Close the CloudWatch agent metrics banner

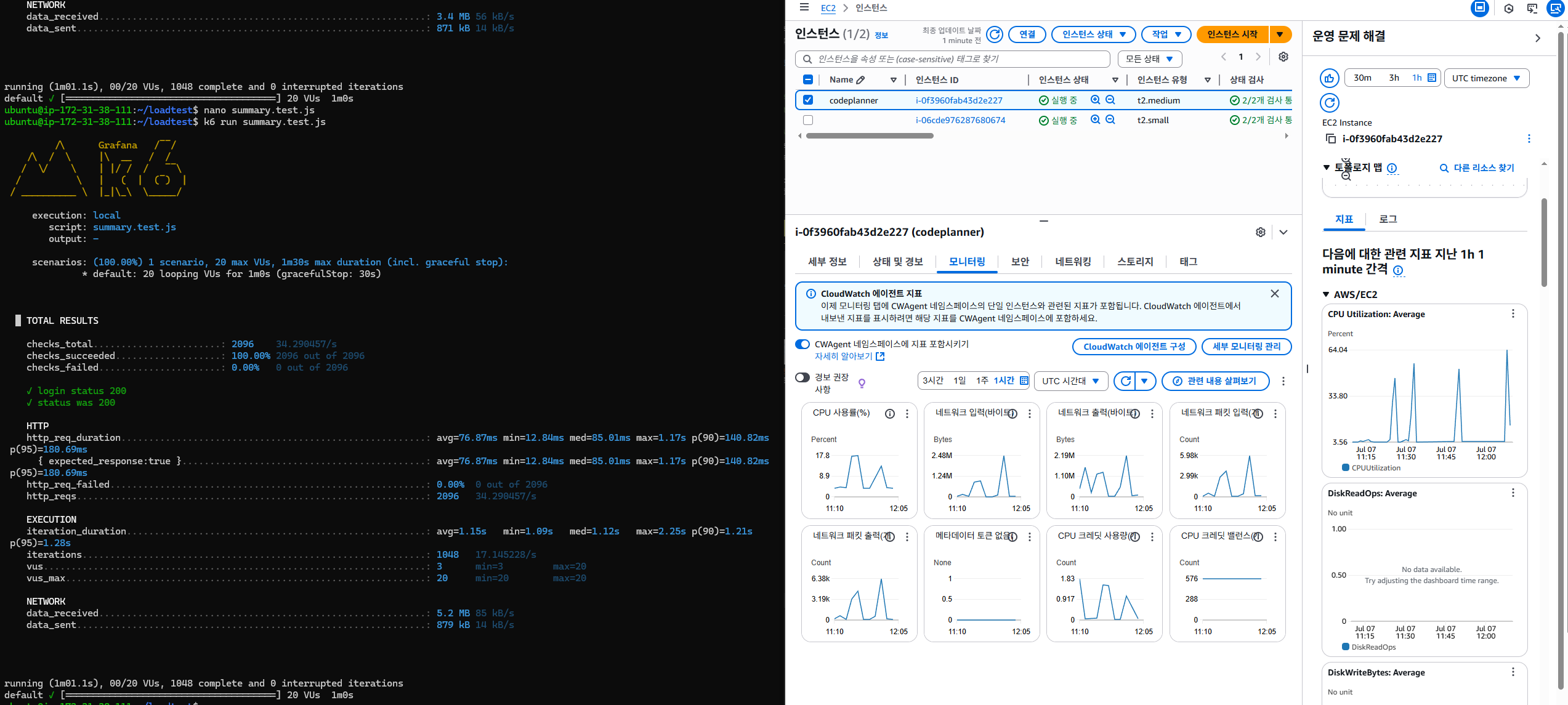tap(1274, 294)
